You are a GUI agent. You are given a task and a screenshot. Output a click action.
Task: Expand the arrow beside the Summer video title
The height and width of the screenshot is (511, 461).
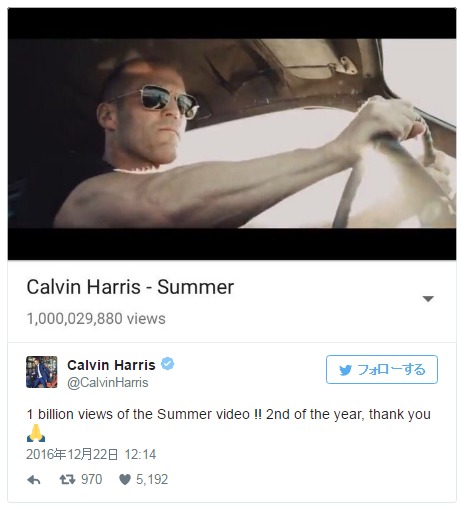428,298
